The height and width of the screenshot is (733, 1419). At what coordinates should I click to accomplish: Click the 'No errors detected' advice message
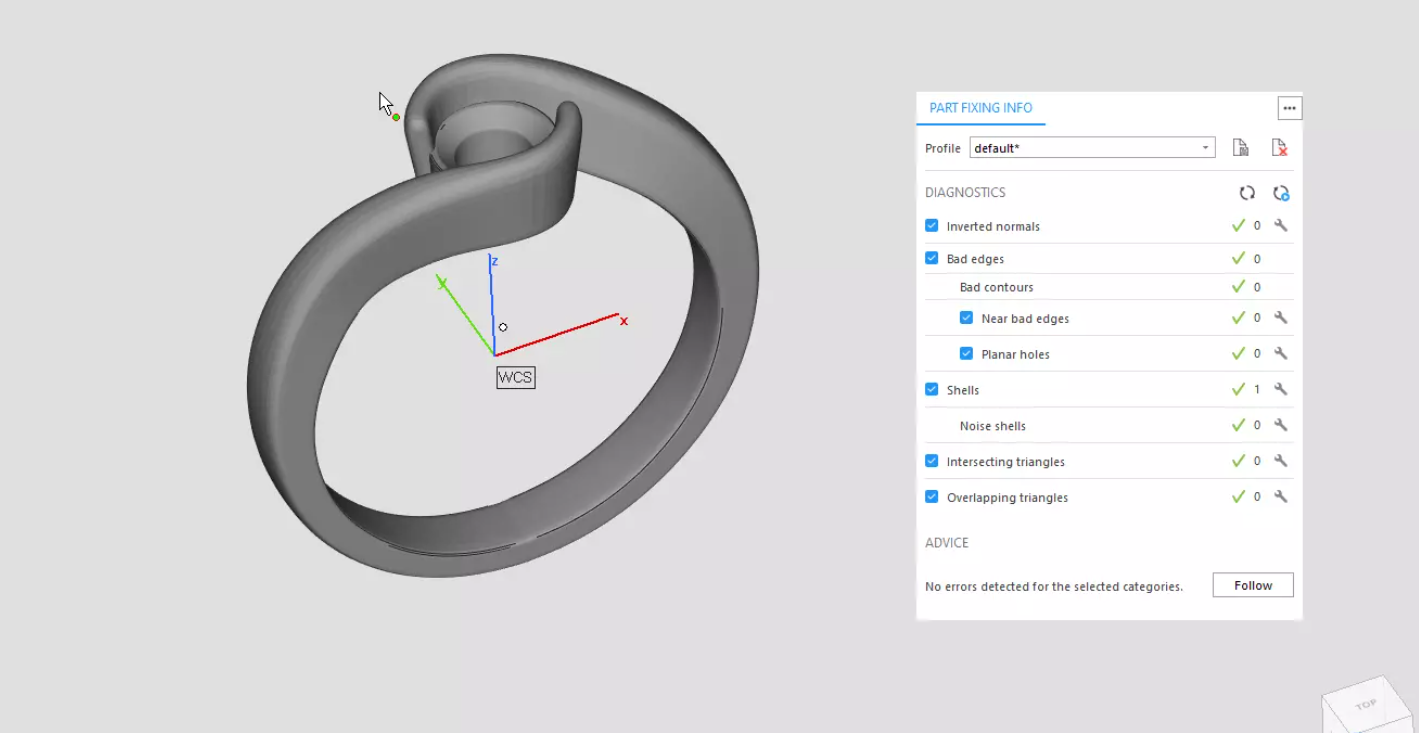pos(1054,586)
